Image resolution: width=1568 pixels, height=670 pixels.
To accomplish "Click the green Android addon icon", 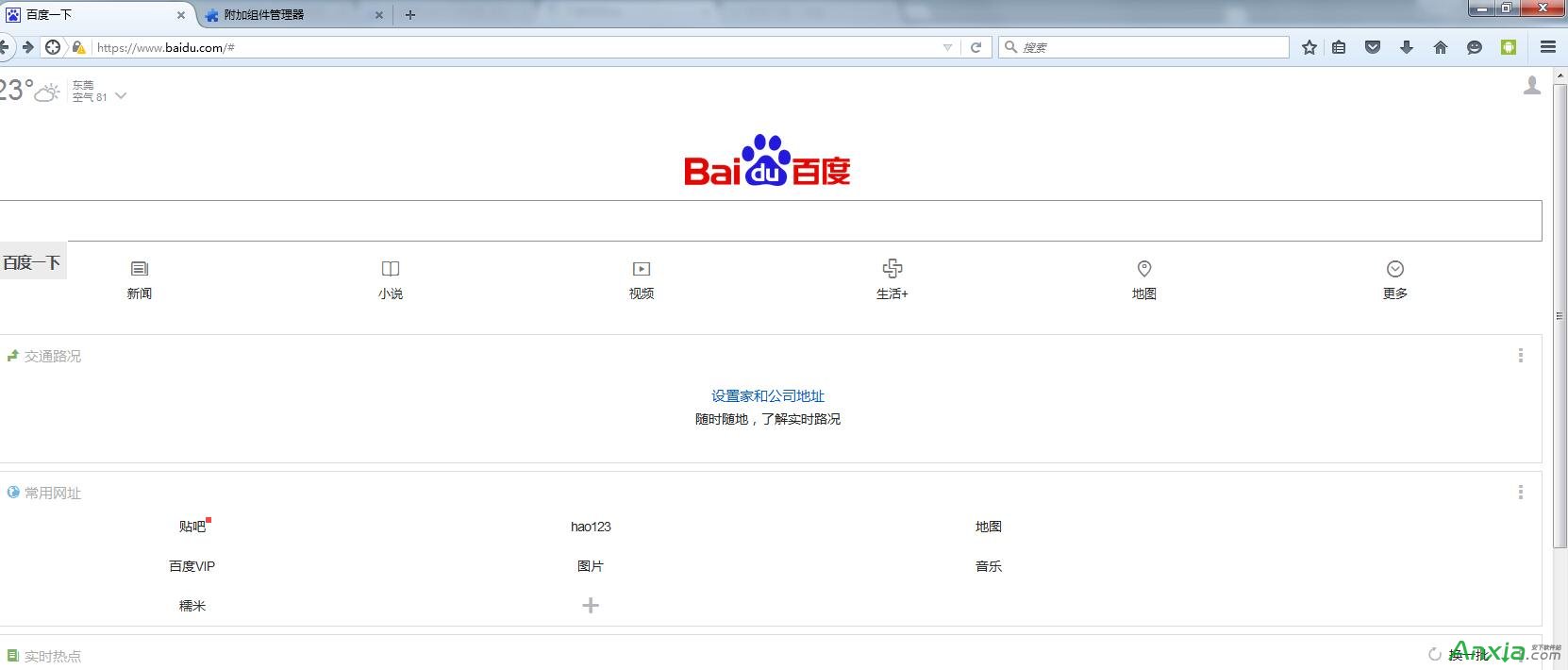I will click(1509, 47).
